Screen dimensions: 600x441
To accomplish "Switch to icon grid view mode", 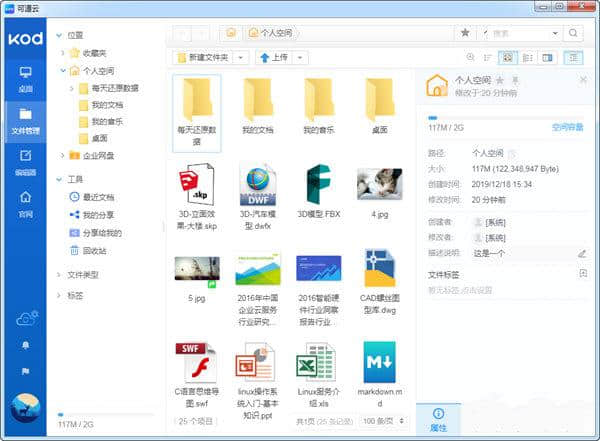I will coord(507,58).
